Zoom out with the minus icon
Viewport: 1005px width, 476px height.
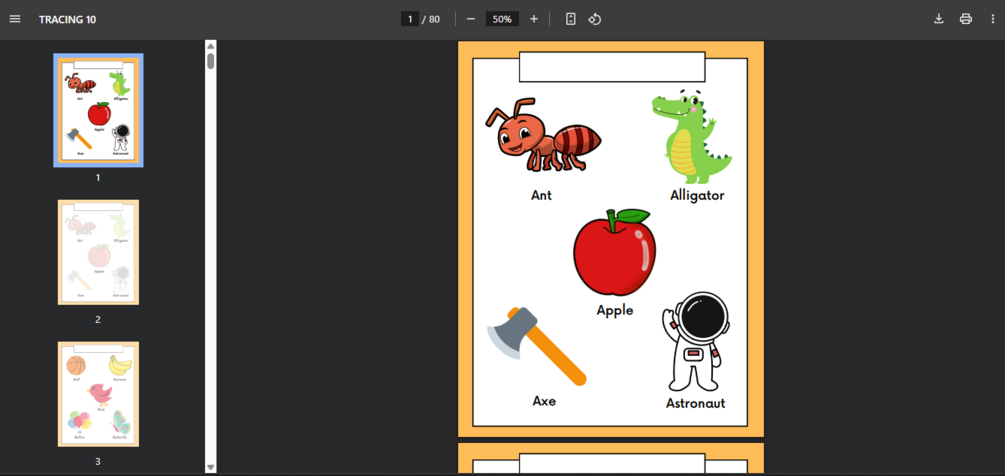pos(470,19)
